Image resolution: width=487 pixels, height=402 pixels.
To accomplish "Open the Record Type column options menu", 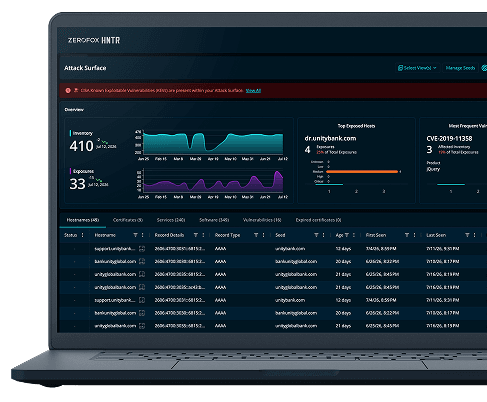I will click(263, 235).
